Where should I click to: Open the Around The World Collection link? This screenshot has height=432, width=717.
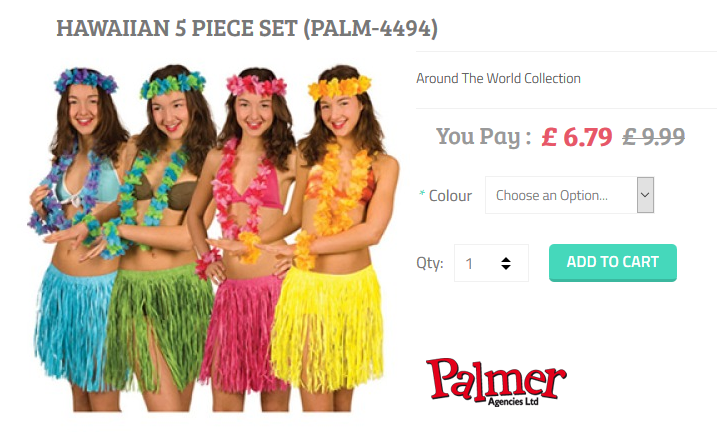(x=498, y=79)
